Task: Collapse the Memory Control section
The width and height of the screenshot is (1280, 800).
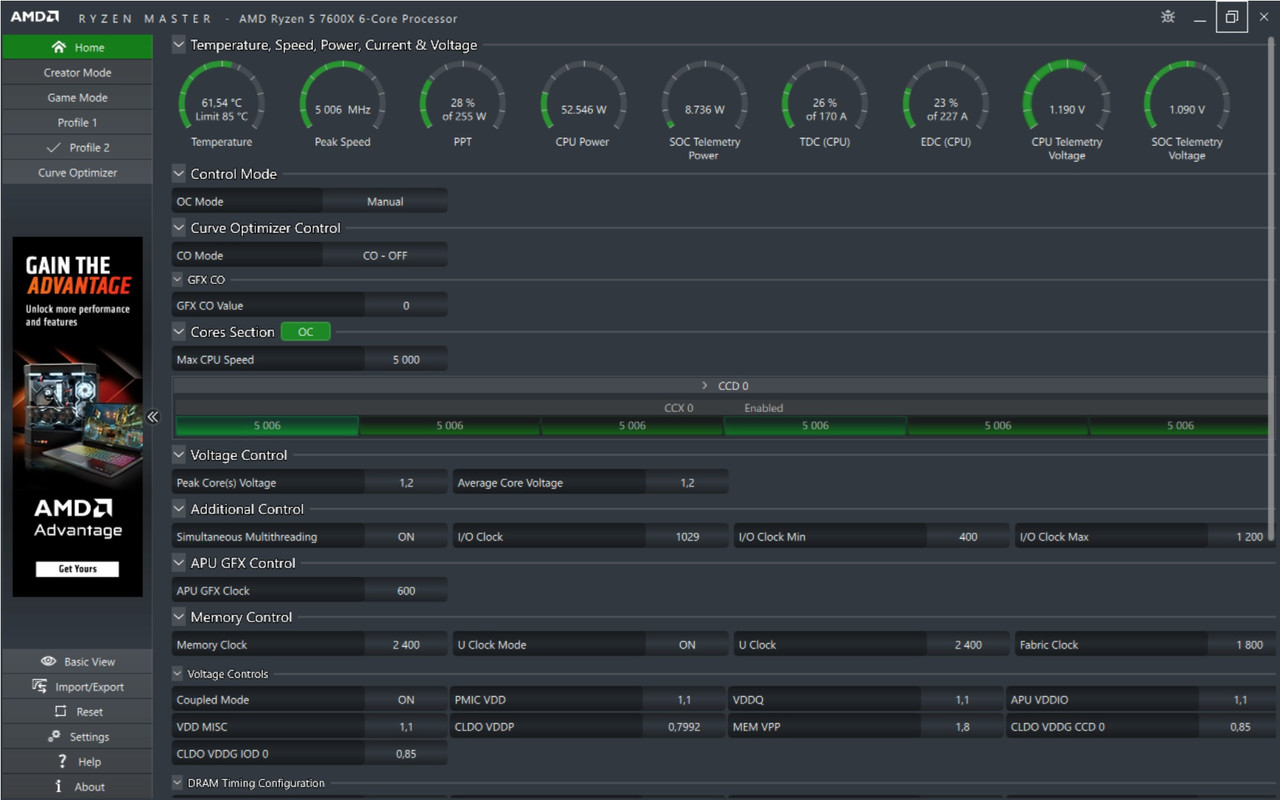Action: coord(178,616)
